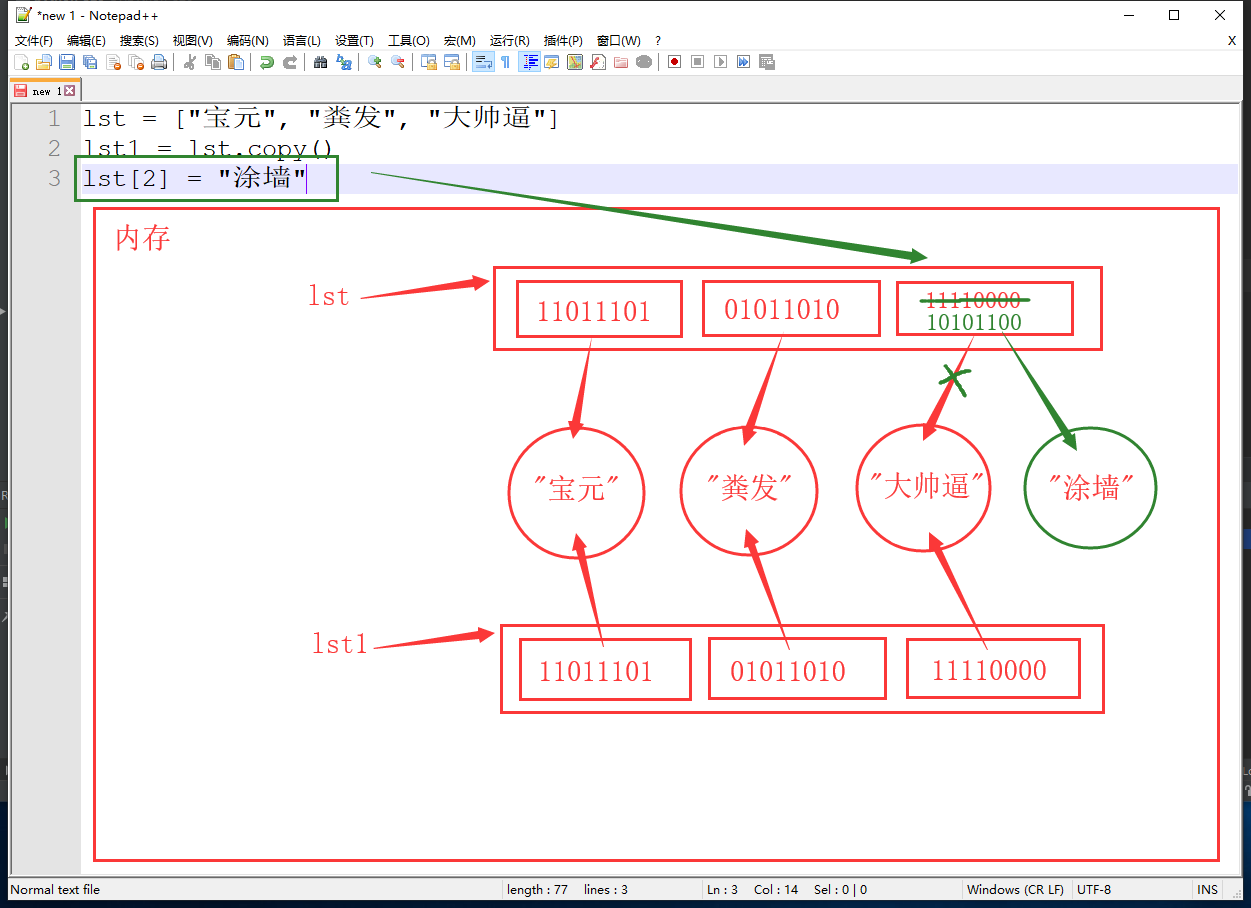The width and height of the screenshot is (1251, 908).
Task: Open the 窗口(W) menu
Action: pos(618,40)
